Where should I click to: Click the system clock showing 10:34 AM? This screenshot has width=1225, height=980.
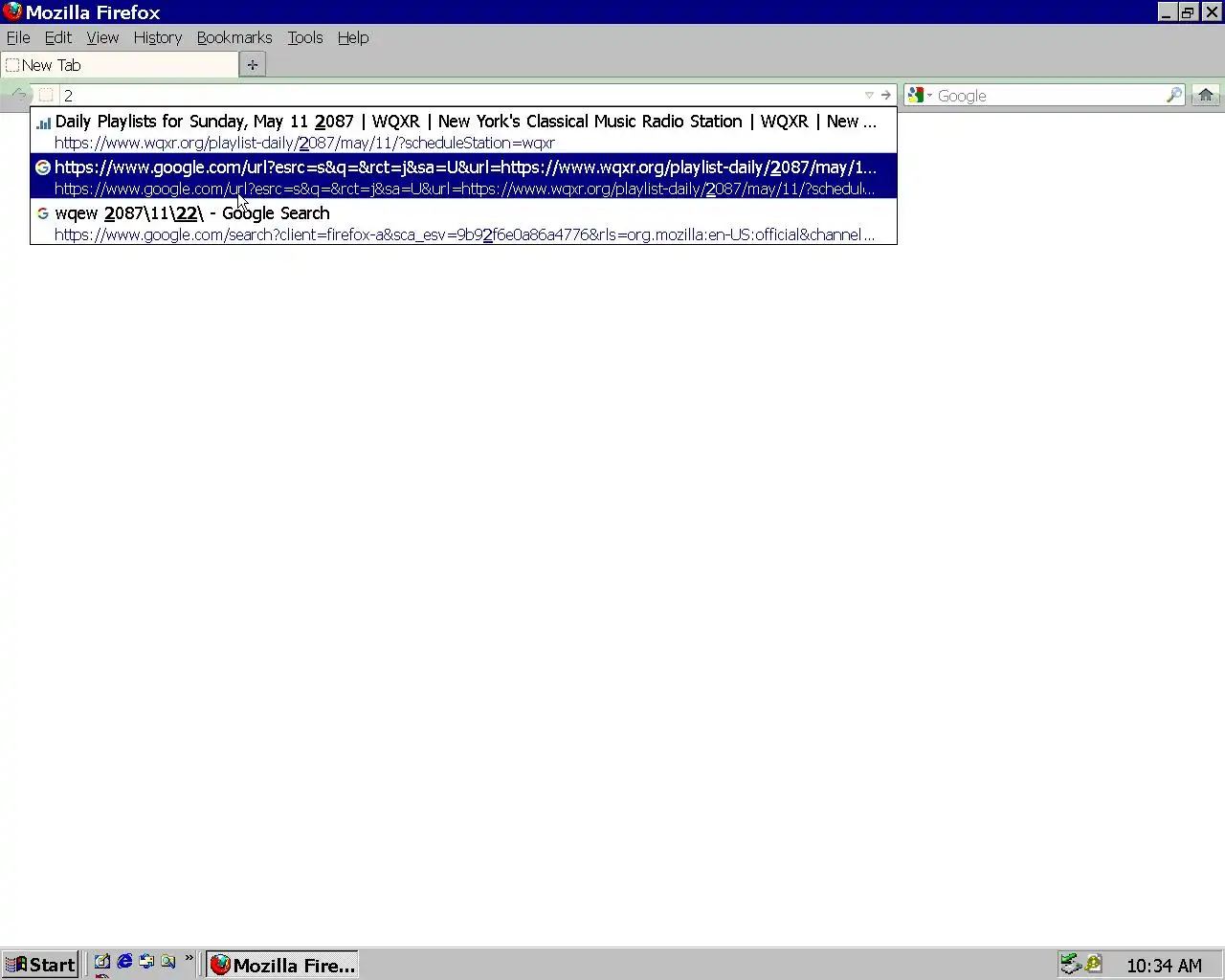tap(1164, 966)
